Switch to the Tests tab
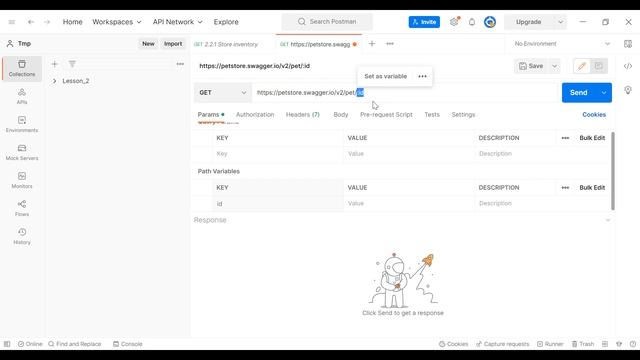Viewport: 640px width, 360px height. pos(432,115)
